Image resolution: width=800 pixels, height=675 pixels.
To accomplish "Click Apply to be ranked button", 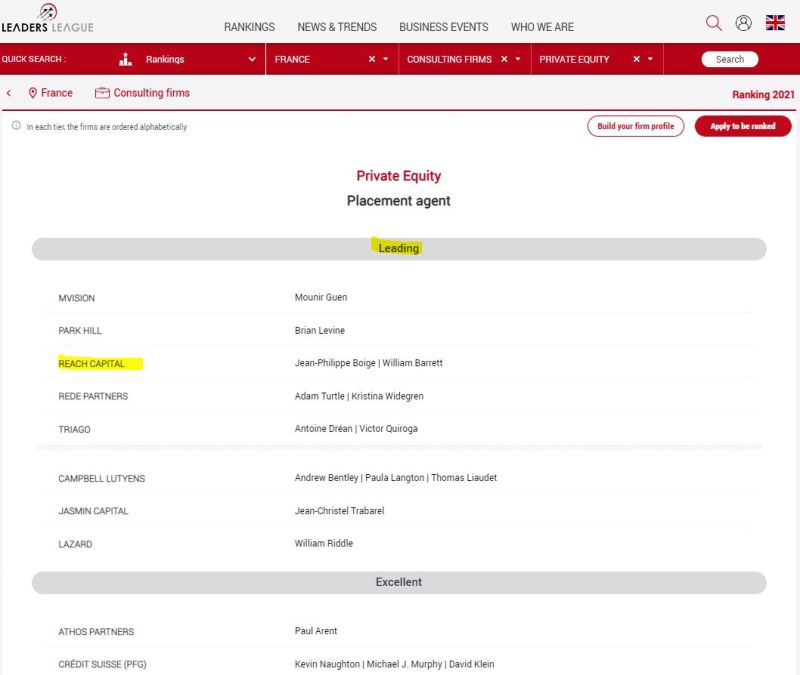I will point(742,127).
